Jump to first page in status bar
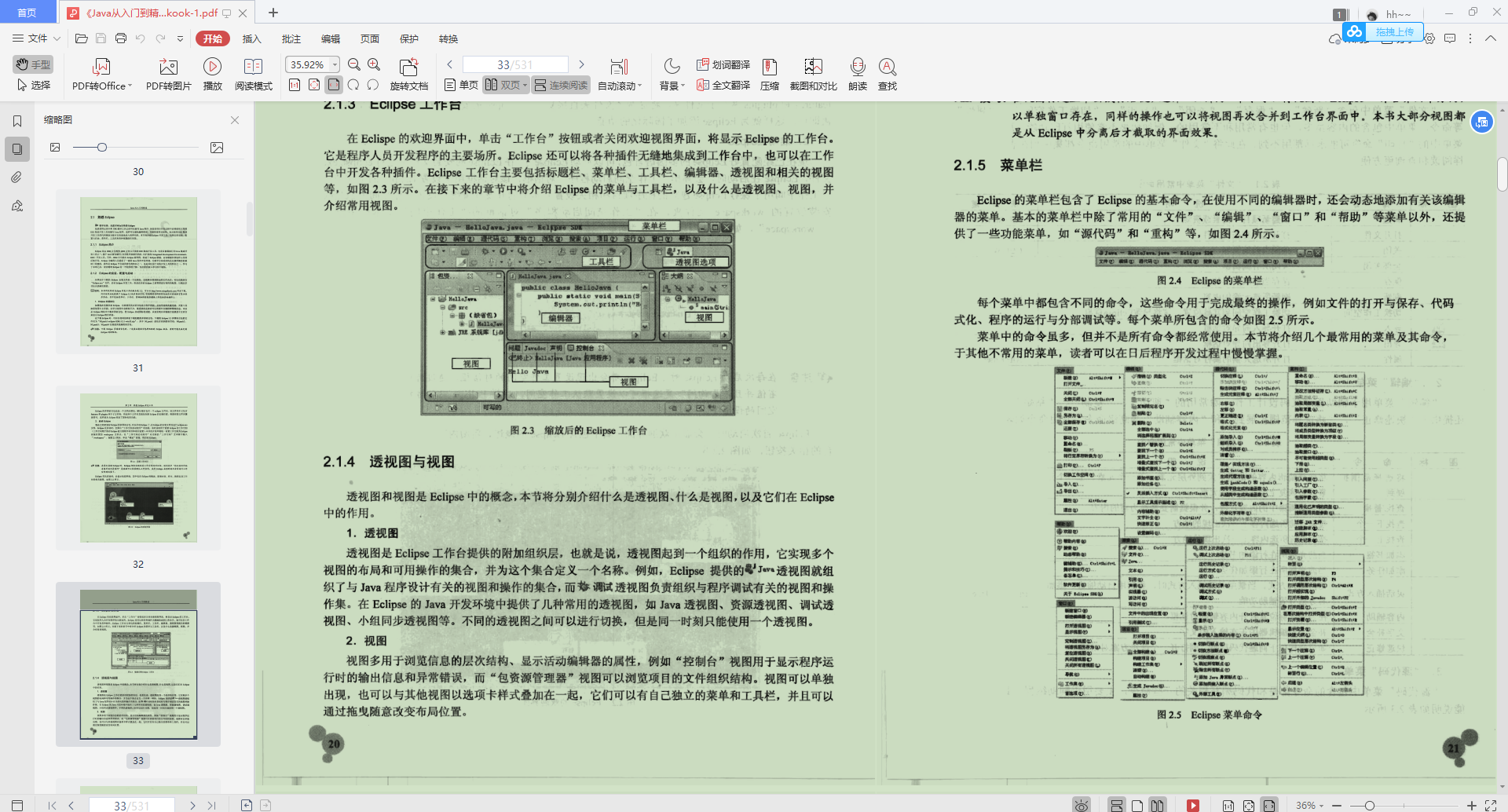The image size is (1508, 812). [x=52, y=805]
